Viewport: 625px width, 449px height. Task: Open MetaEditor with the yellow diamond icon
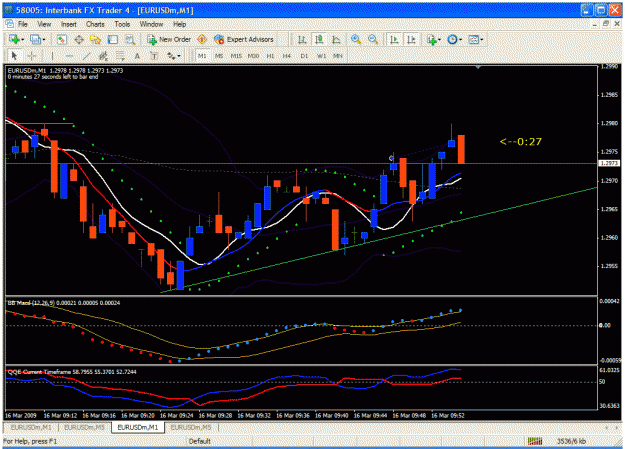click(202, 39)
